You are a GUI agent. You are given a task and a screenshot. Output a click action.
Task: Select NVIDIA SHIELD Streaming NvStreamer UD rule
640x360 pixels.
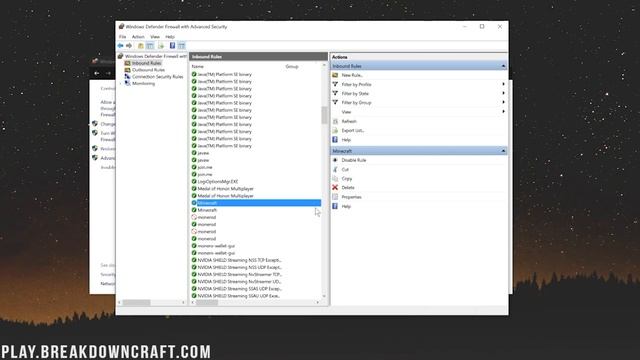237,282
